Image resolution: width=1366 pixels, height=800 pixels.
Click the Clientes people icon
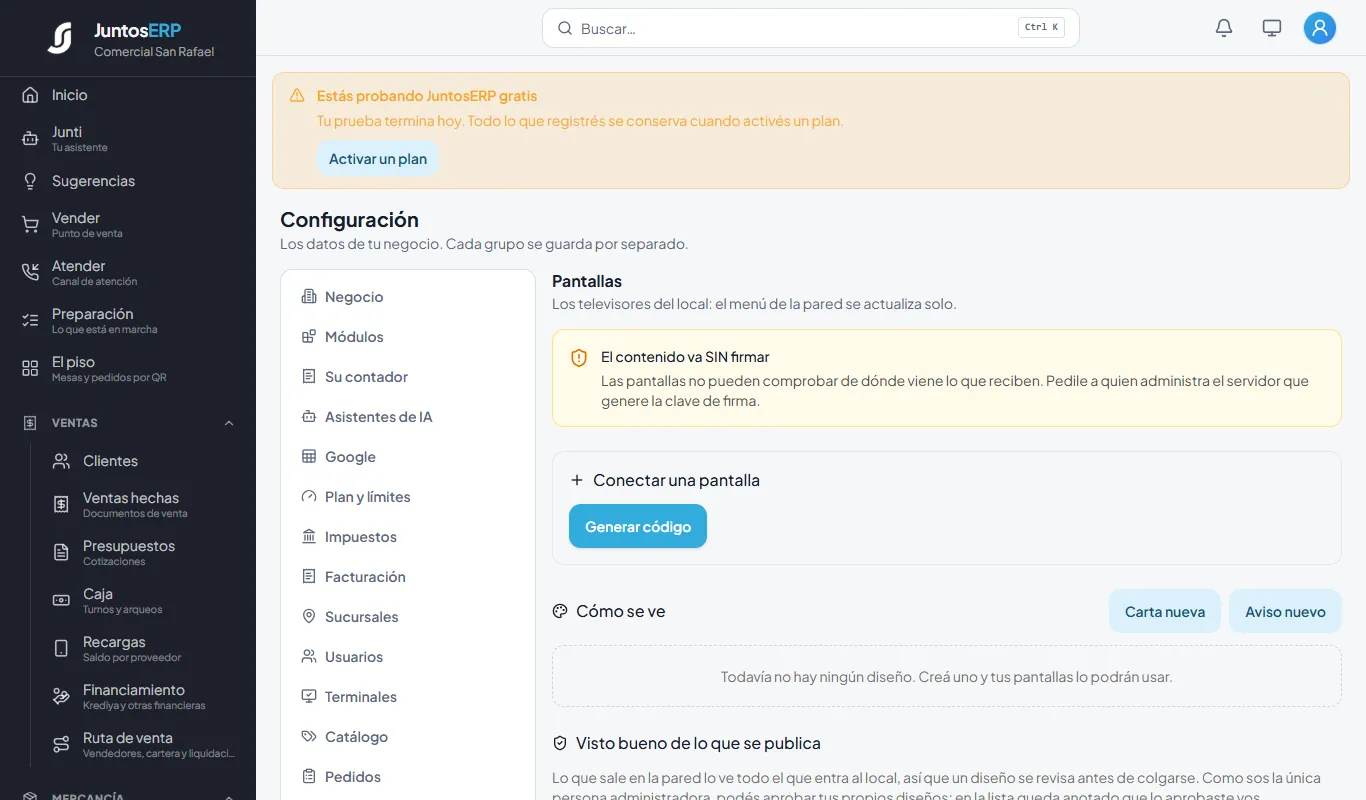point(61,461)
